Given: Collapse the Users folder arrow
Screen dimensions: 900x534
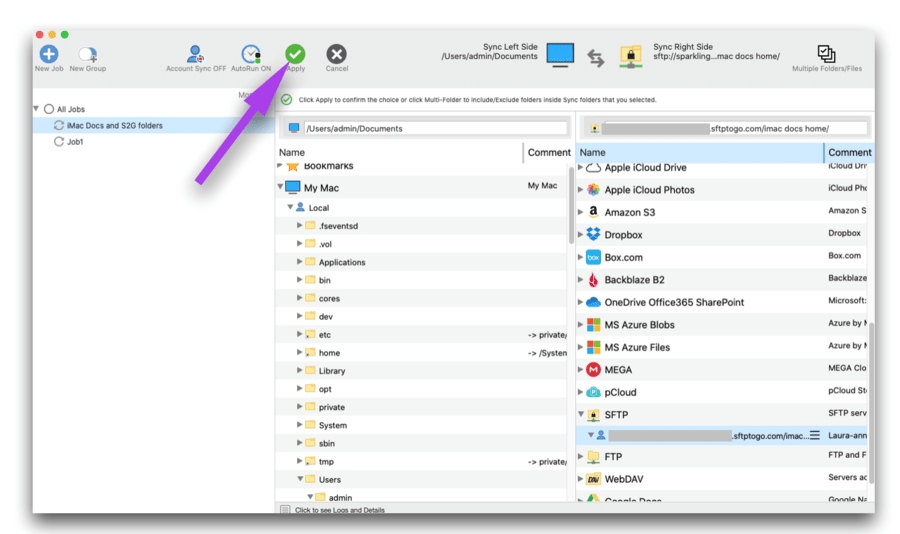Looking at the screenshot, I should 300,478.
